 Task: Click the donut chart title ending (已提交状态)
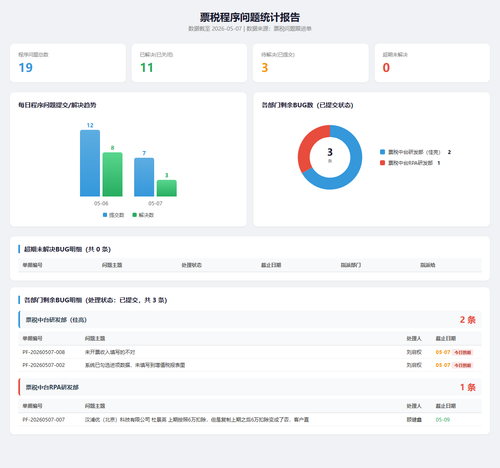coord(307,105)
